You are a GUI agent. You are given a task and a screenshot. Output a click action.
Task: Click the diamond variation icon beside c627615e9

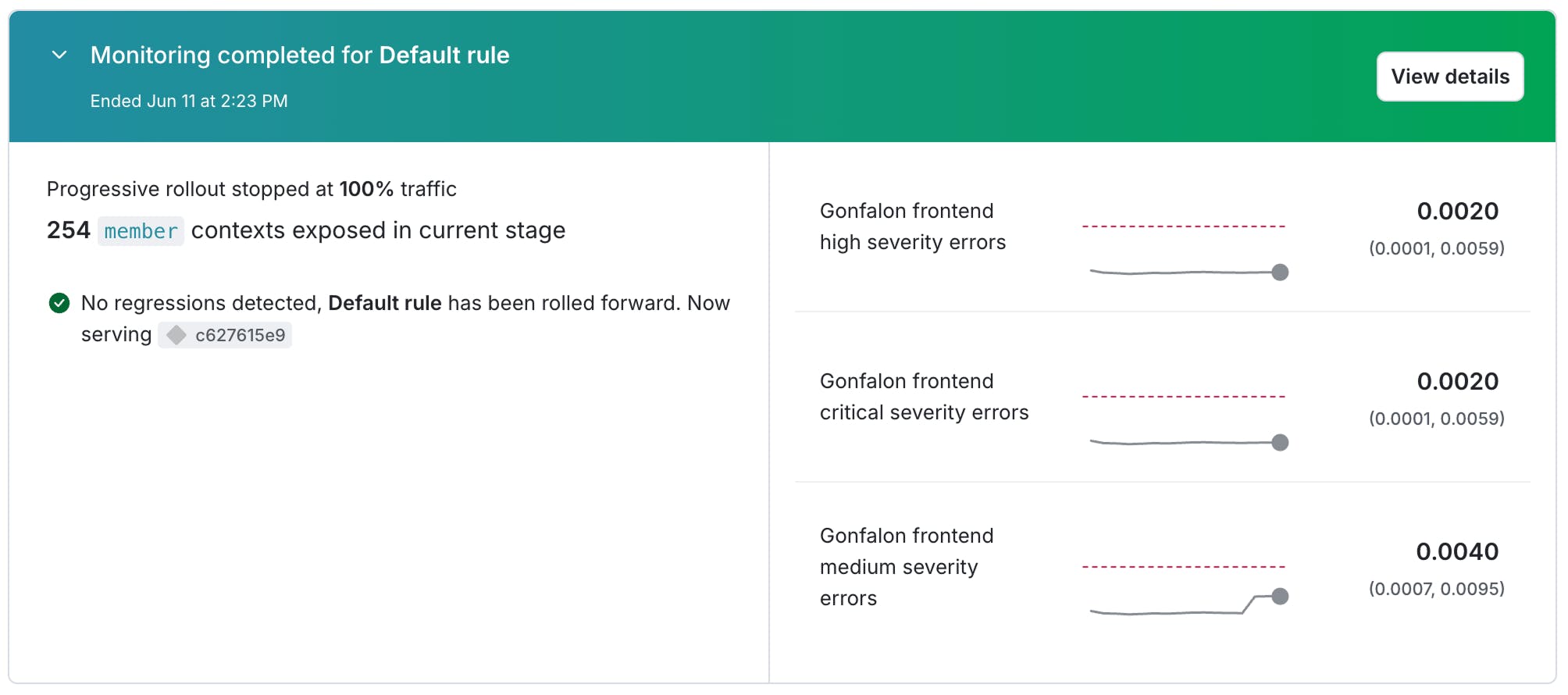coord(178,334)
